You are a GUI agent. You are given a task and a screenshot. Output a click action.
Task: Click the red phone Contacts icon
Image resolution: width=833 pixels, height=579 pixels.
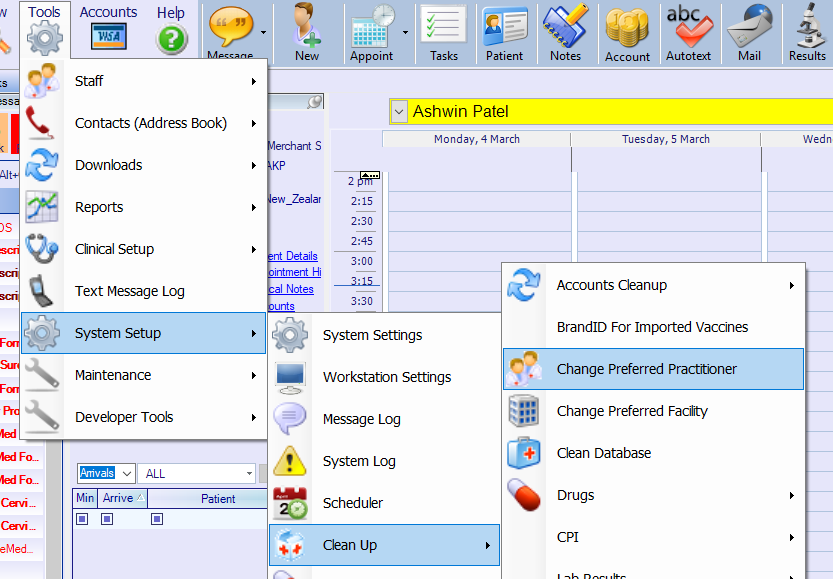[x=39, y=123]
